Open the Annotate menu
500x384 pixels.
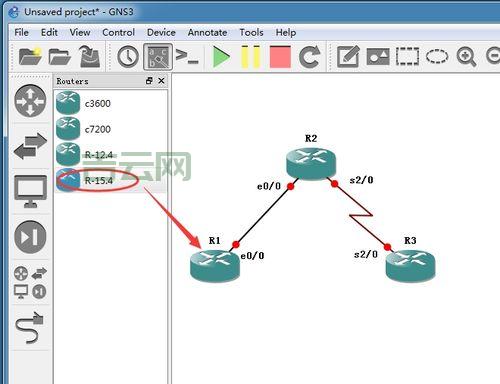(207, 33)
